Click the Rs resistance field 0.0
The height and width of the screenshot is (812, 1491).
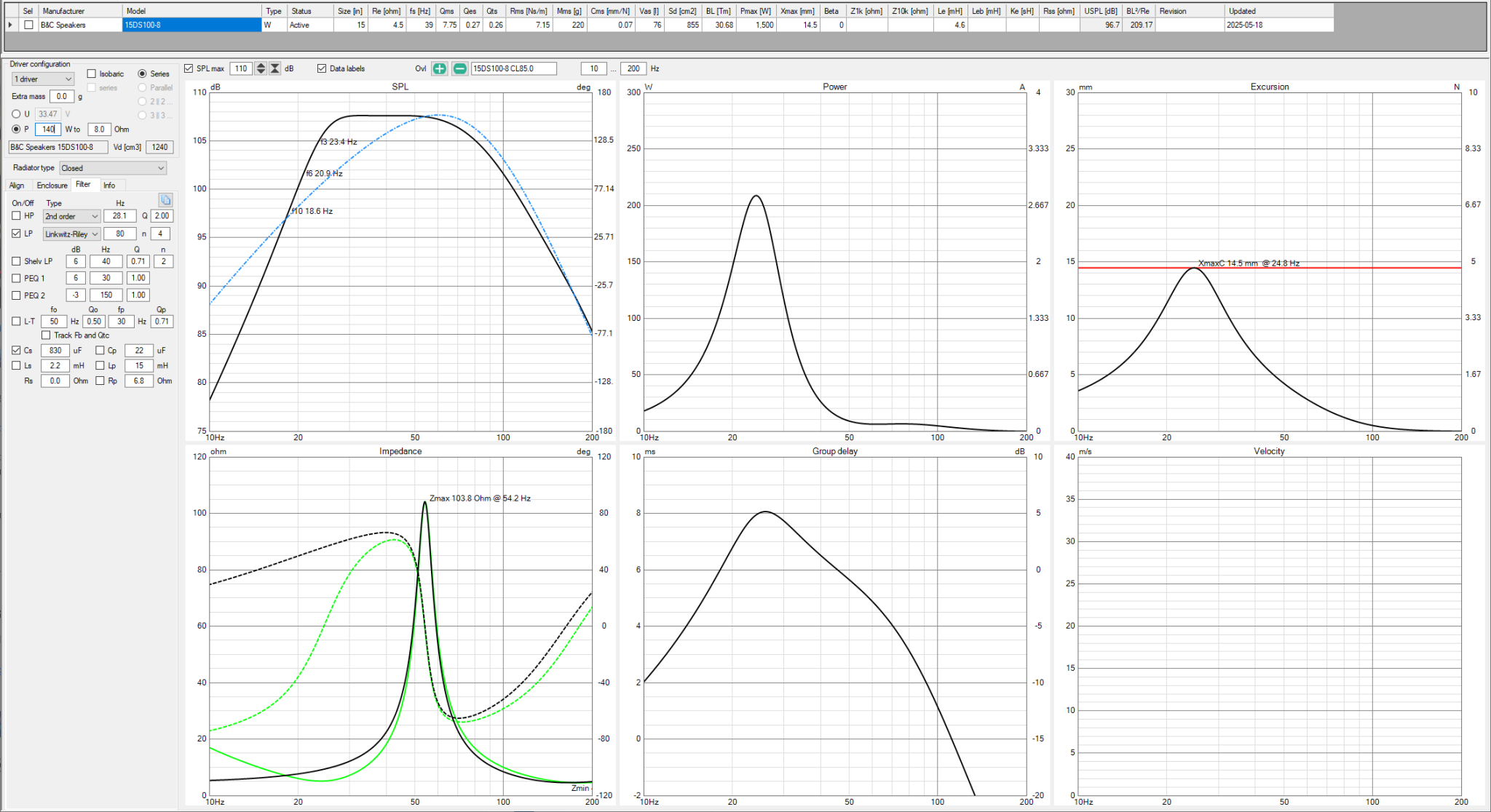[55, 381]
